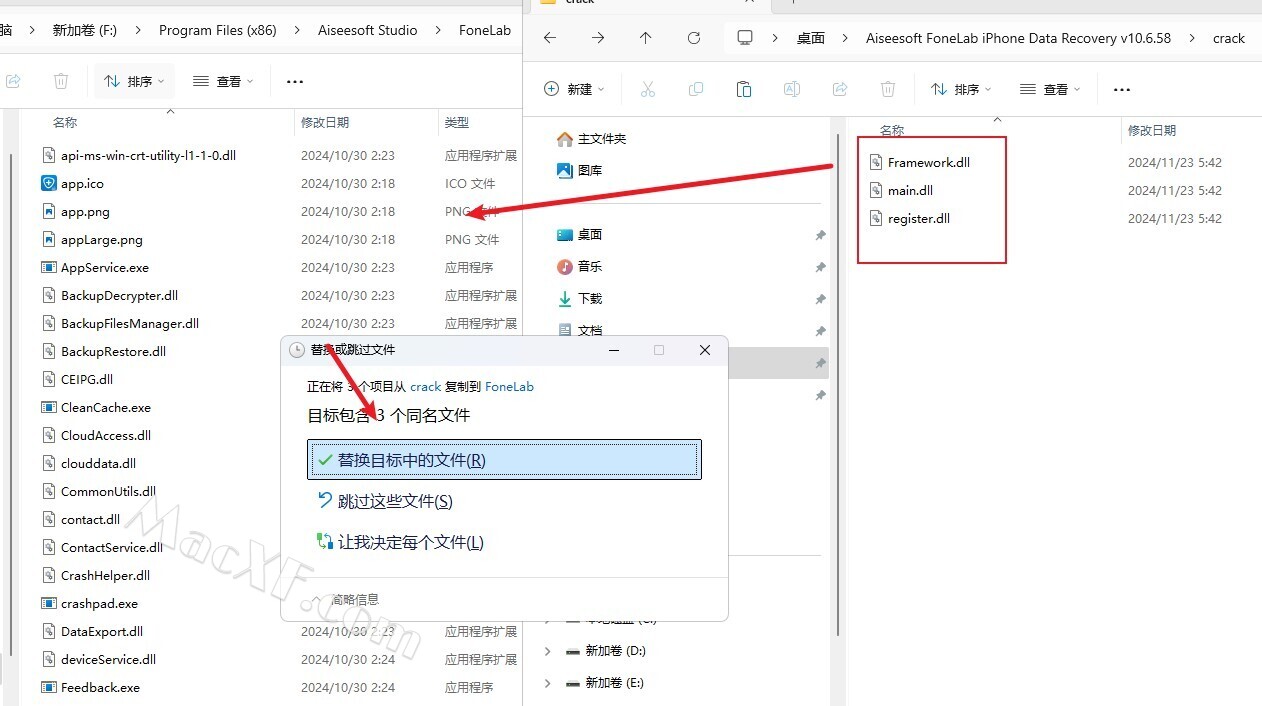Choose 替换目标中的文件(R) option
The width and height of the screenshot is (1262, 706).
[x=504, y=460]
